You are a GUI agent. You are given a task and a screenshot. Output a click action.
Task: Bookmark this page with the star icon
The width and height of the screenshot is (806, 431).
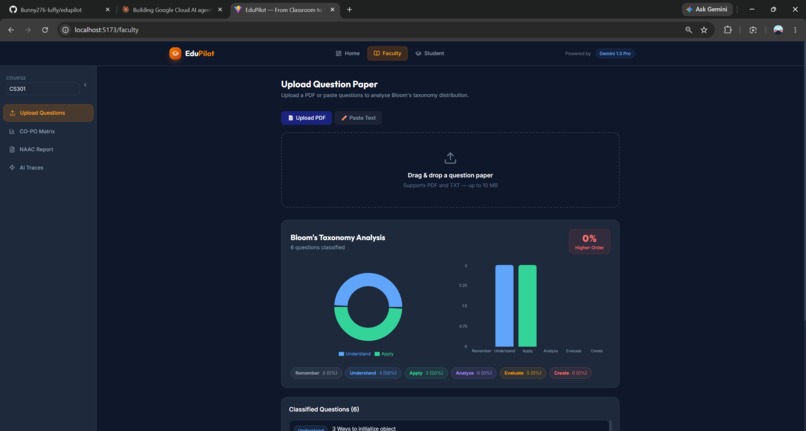click(704, 30)
